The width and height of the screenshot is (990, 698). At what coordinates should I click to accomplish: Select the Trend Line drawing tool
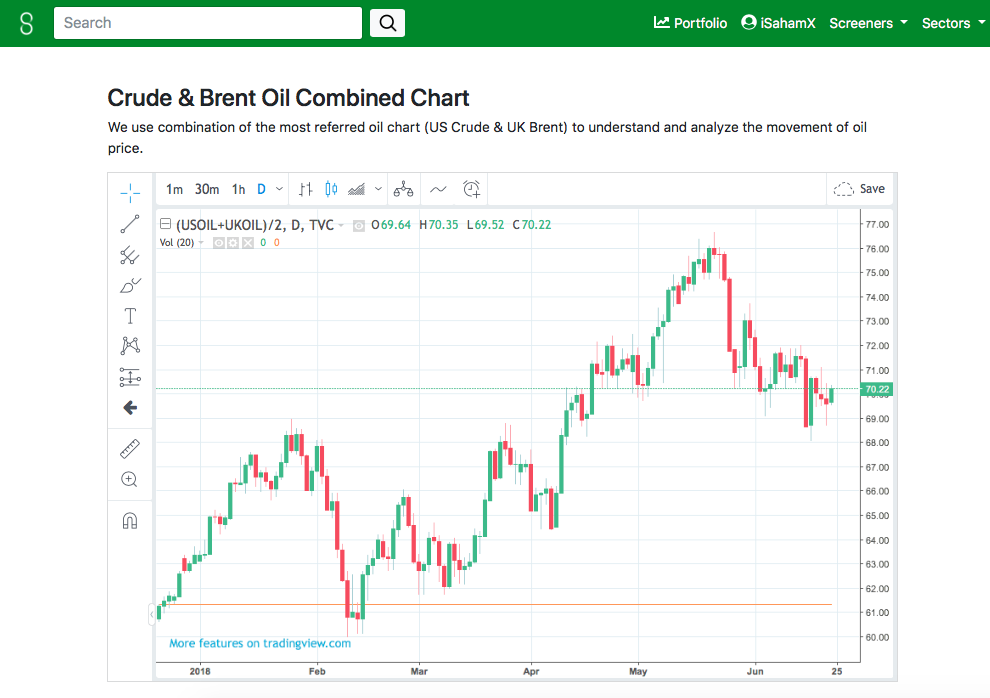pos(129,223)
